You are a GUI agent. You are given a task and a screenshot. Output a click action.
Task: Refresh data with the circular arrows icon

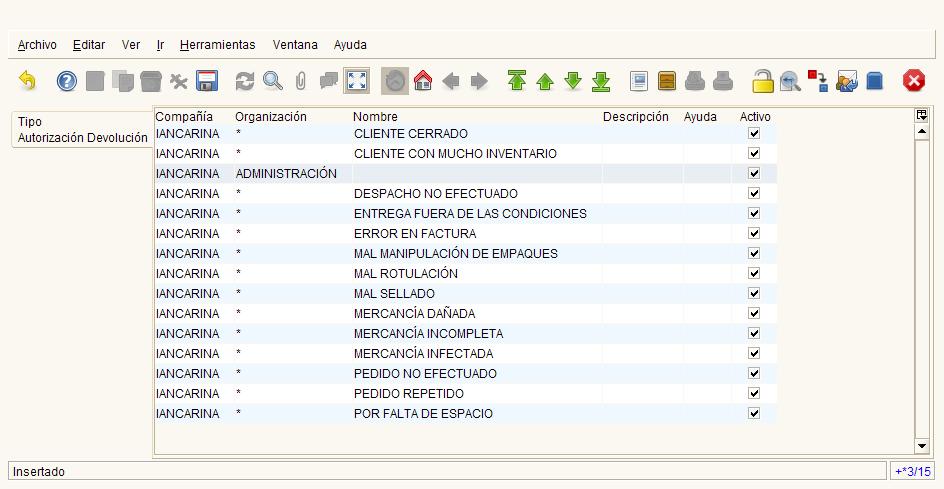coord(244,81)
